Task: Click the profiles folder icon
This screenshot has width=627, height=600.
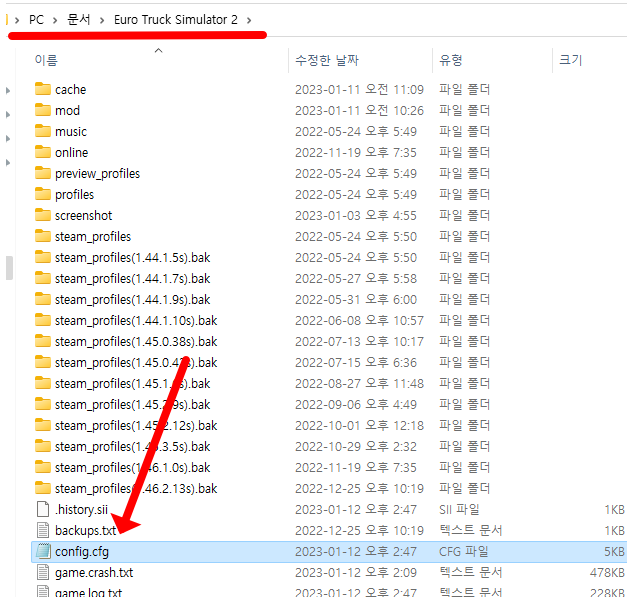Action: pyautogui.click(x=42, y=194)
